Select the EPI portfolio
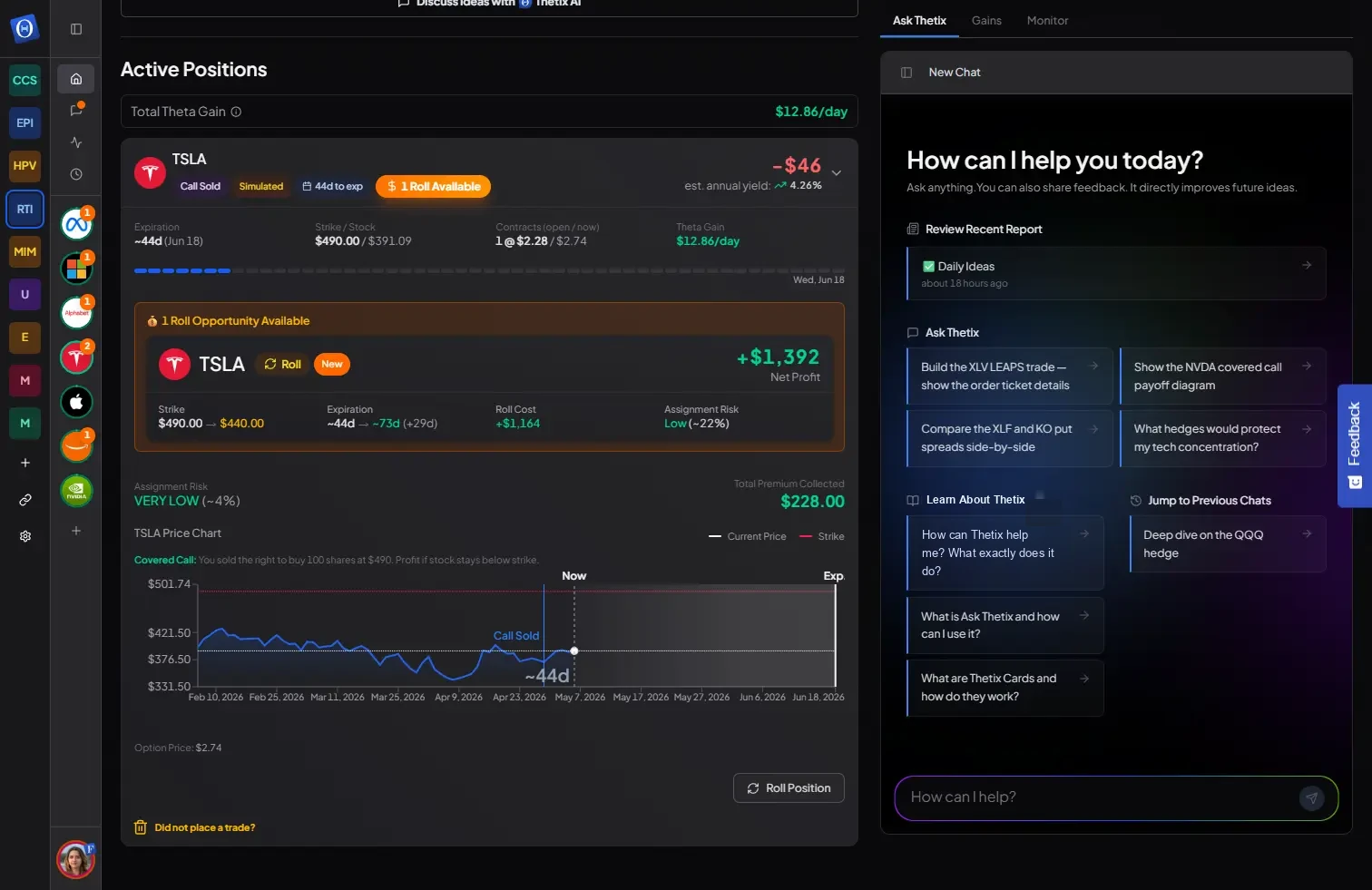The image size is (1372, 890). coord(25,122)
